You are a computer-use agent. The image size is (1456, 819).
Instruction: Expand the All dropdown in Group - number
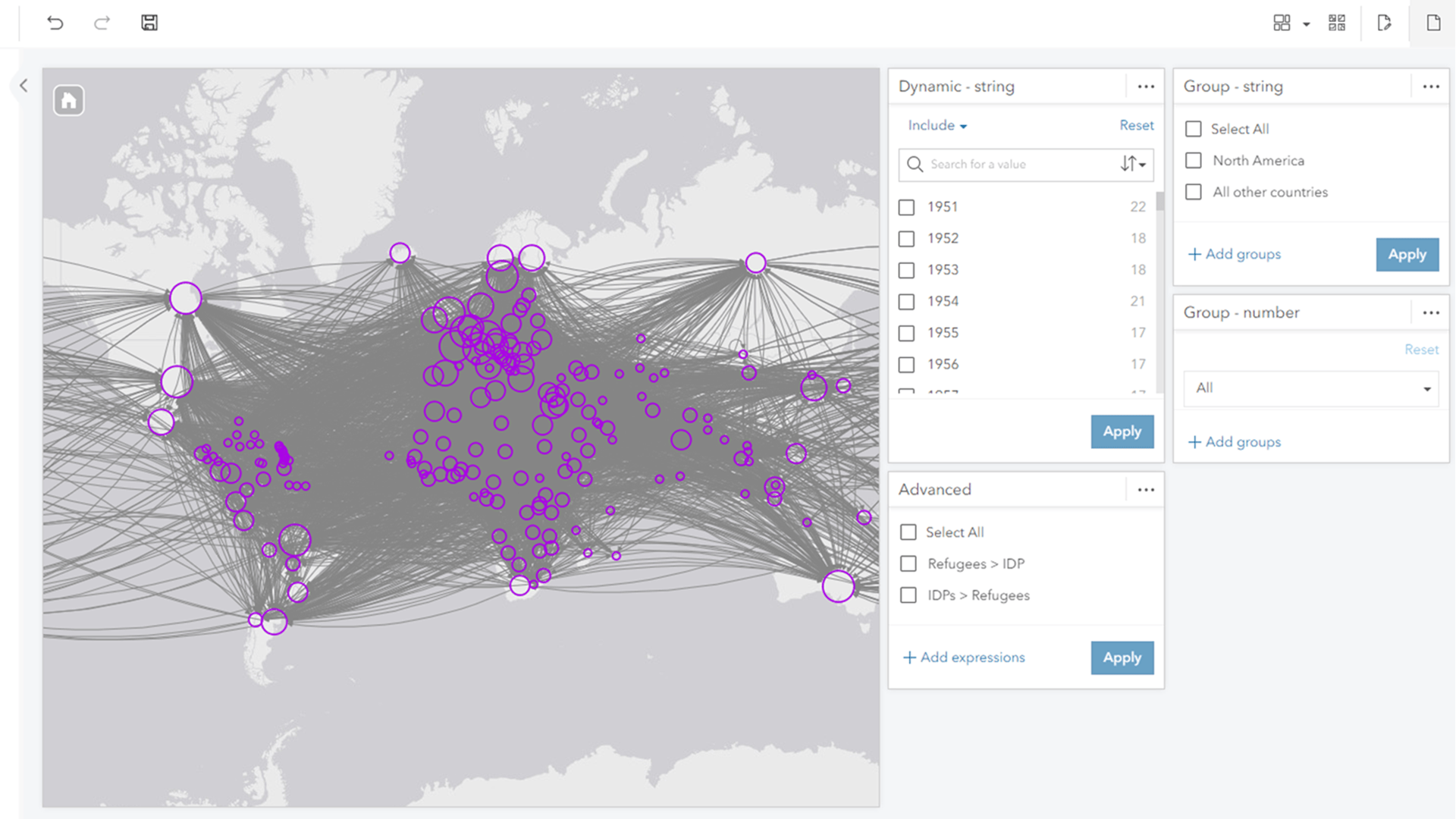1310,388
